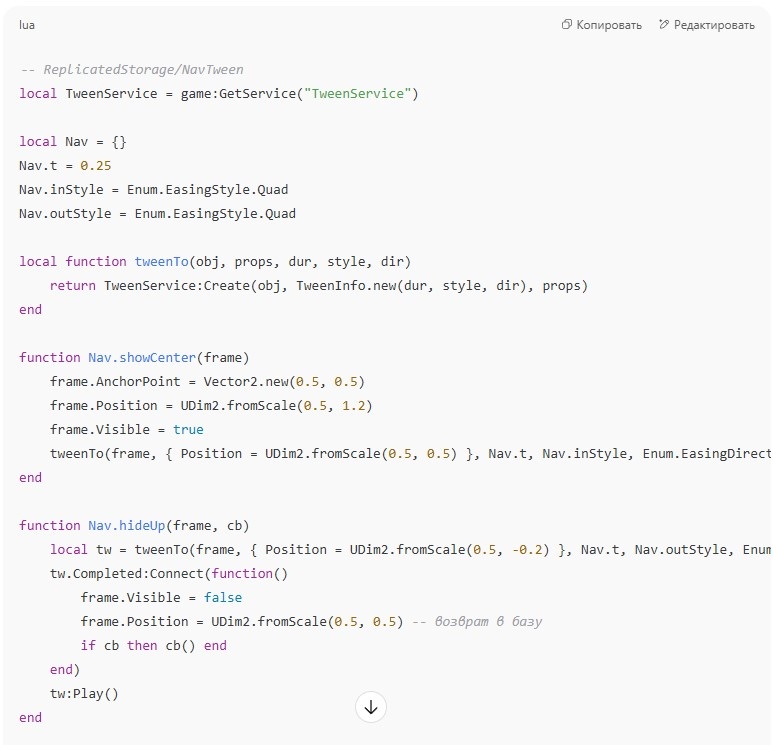This screenshot has width=773, height=745.
Task: Click the Редактировать edit button
Action: coord(707,25)
